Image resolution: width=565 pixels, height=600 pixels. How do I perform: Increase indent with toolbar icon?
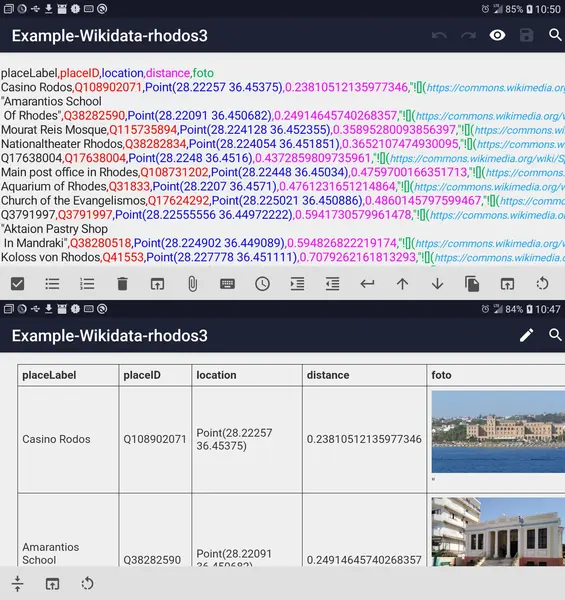coord(297,284)
